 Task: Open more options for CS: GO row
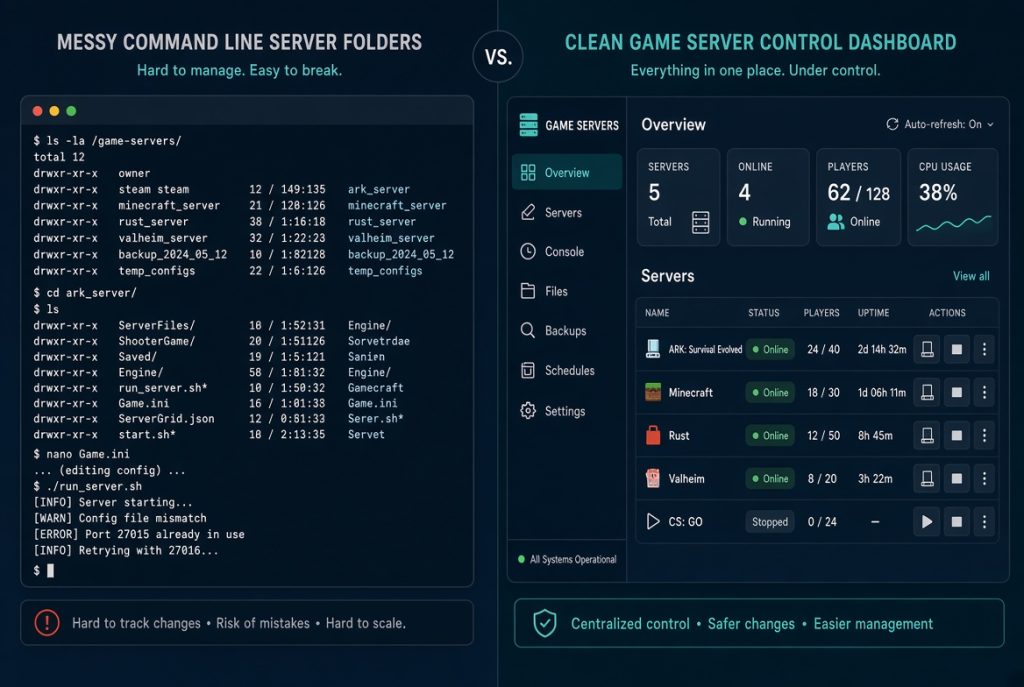pos(984,522)
